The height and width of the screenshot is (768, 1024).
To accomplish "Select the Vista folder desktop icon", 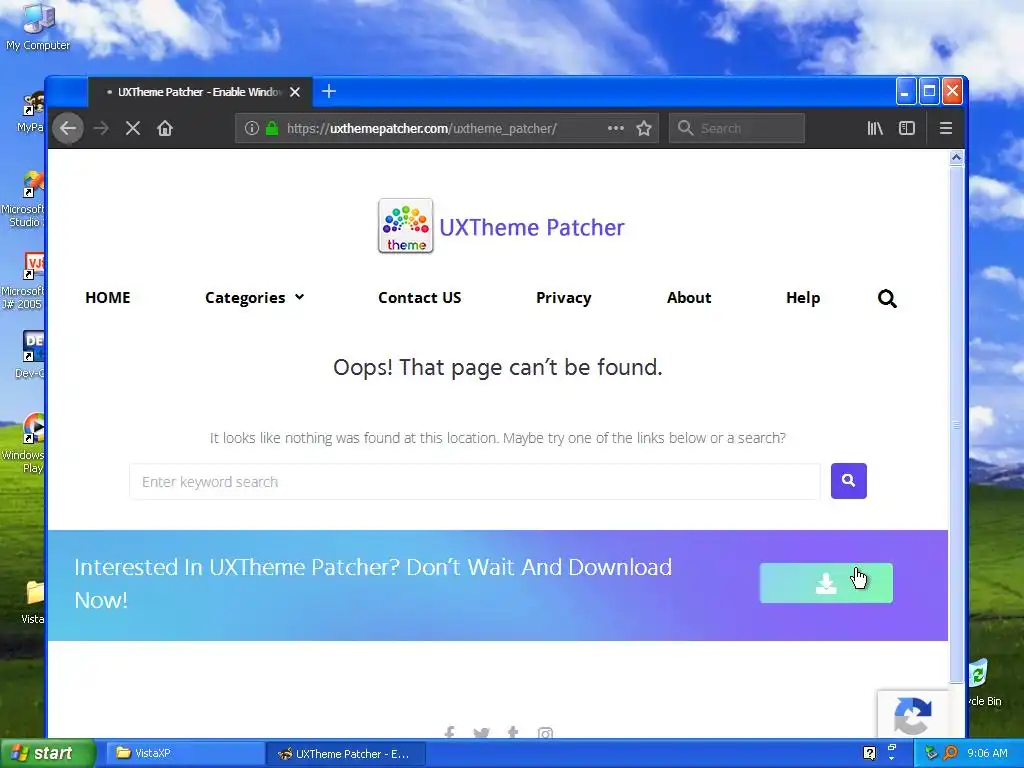I will click(33, 602).
